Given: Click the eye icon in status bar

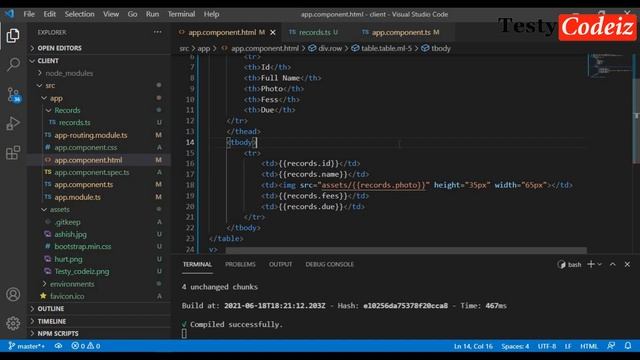Looking at the screenshot, I should click(58, 346).
